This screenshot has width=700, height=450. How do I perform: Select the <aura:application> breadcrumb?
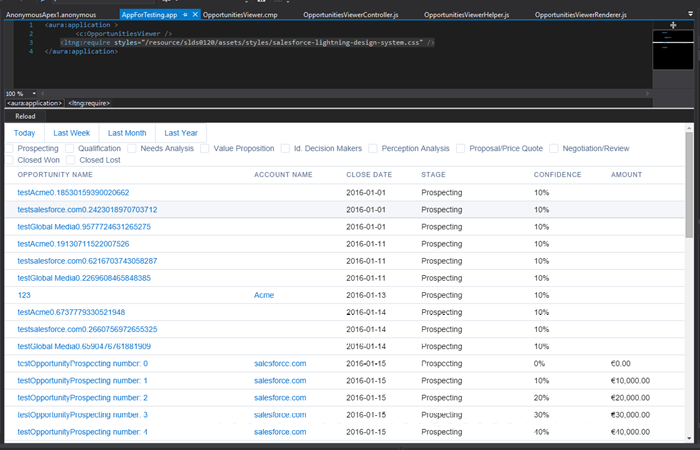[34, 103]
